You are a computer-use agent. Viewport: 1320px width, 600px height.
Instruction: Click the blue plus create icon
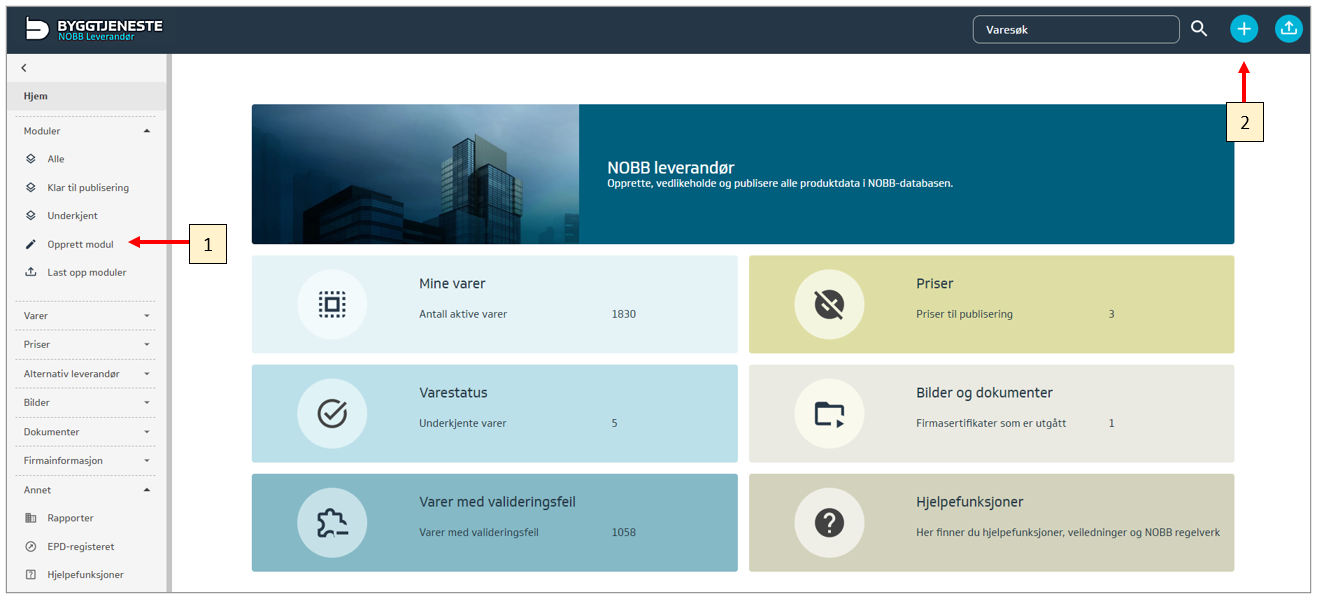1243,29
